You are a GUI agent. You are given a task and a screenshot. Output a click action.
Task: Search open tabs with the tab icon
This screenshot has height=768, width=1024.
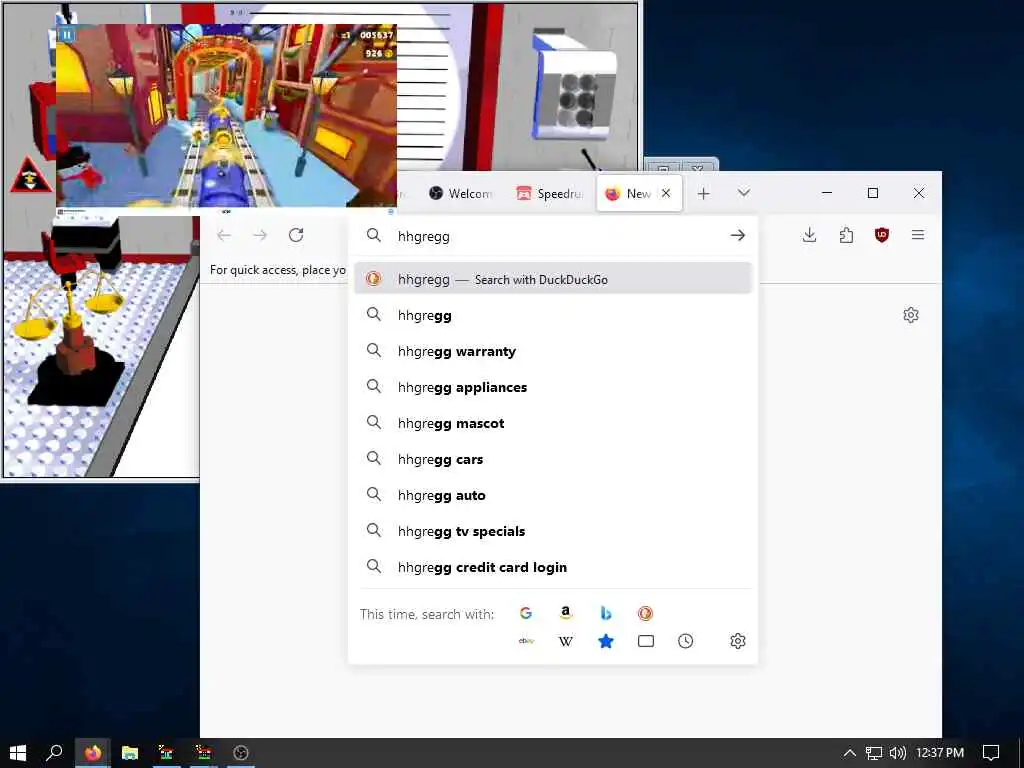point(645,641)
